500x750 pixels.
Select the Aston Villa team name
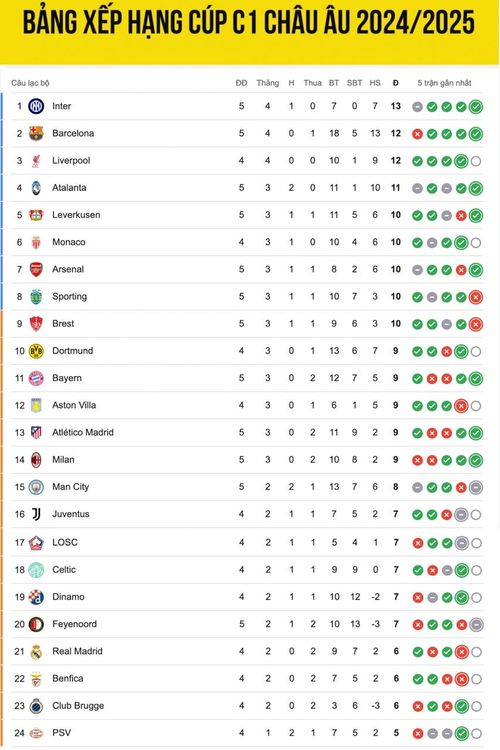74,405
